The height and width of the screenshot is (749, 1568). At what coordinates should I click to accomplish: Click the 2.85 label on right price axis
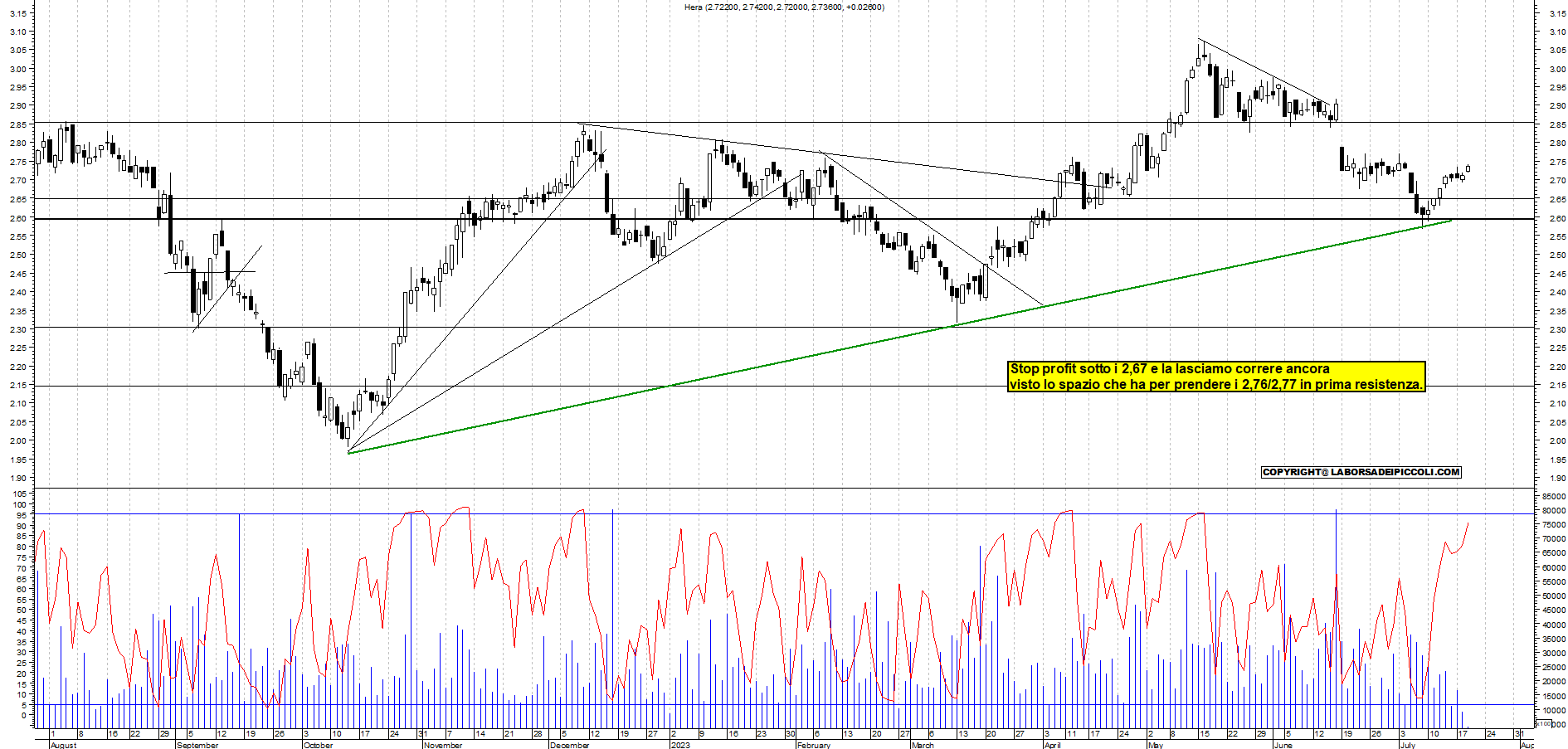point(1556,124)
